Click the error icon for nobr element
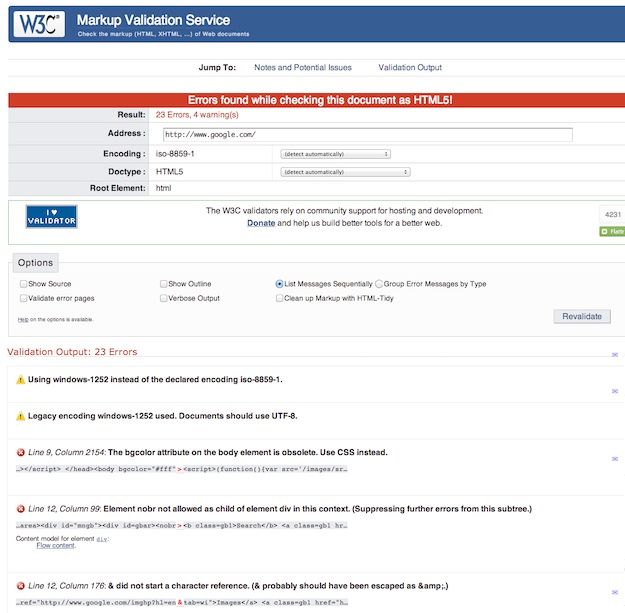 click(20, 509)
